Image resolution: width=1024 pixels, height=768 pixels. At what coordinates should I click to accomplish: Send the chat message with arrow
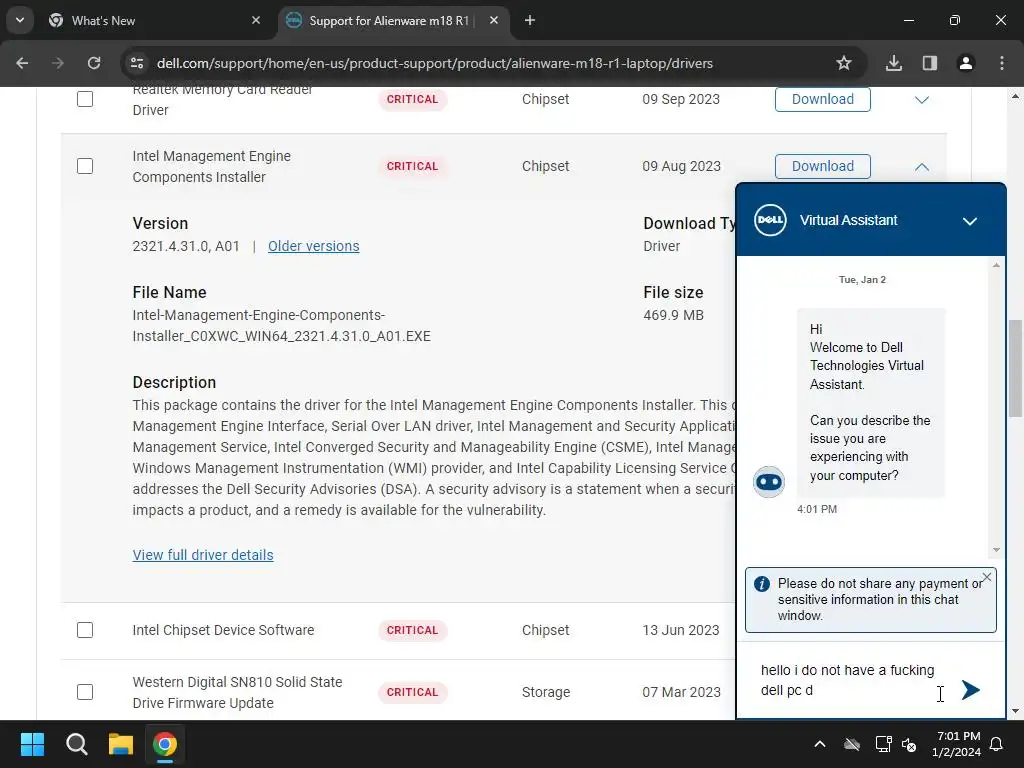coord(970,690)
